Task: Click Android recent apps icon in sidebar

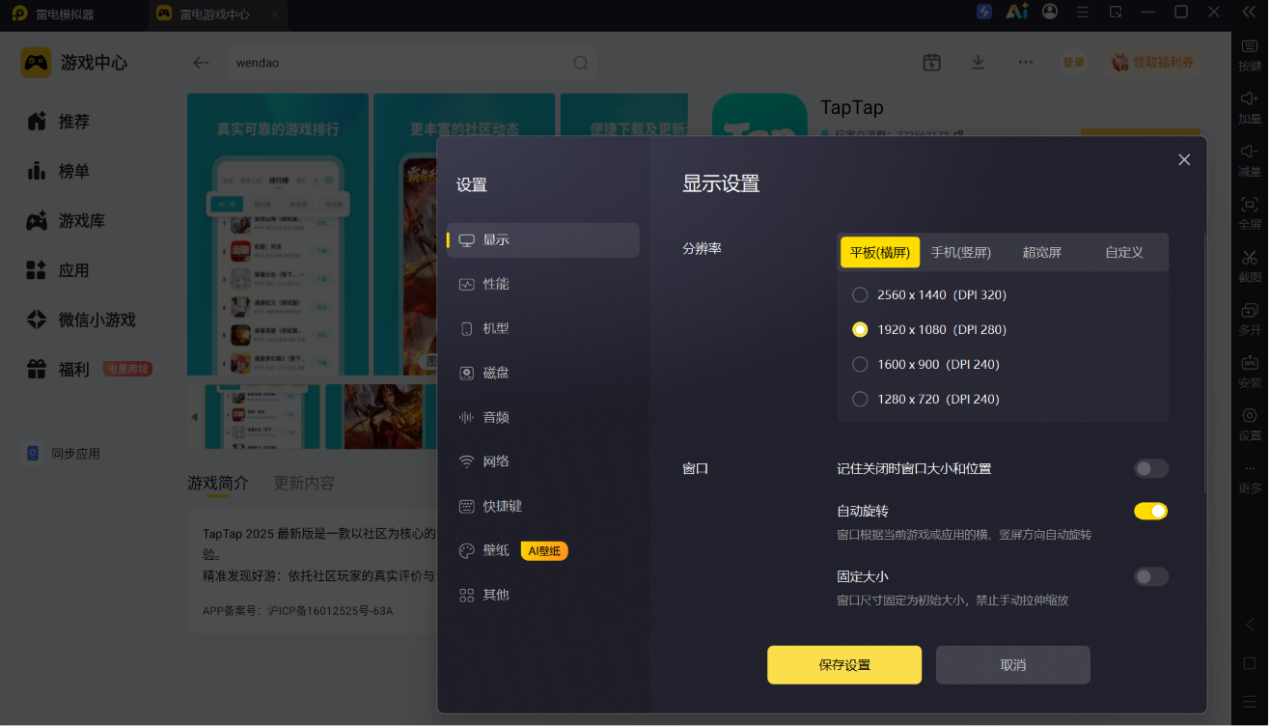Action: click(x=1250, y=702)
